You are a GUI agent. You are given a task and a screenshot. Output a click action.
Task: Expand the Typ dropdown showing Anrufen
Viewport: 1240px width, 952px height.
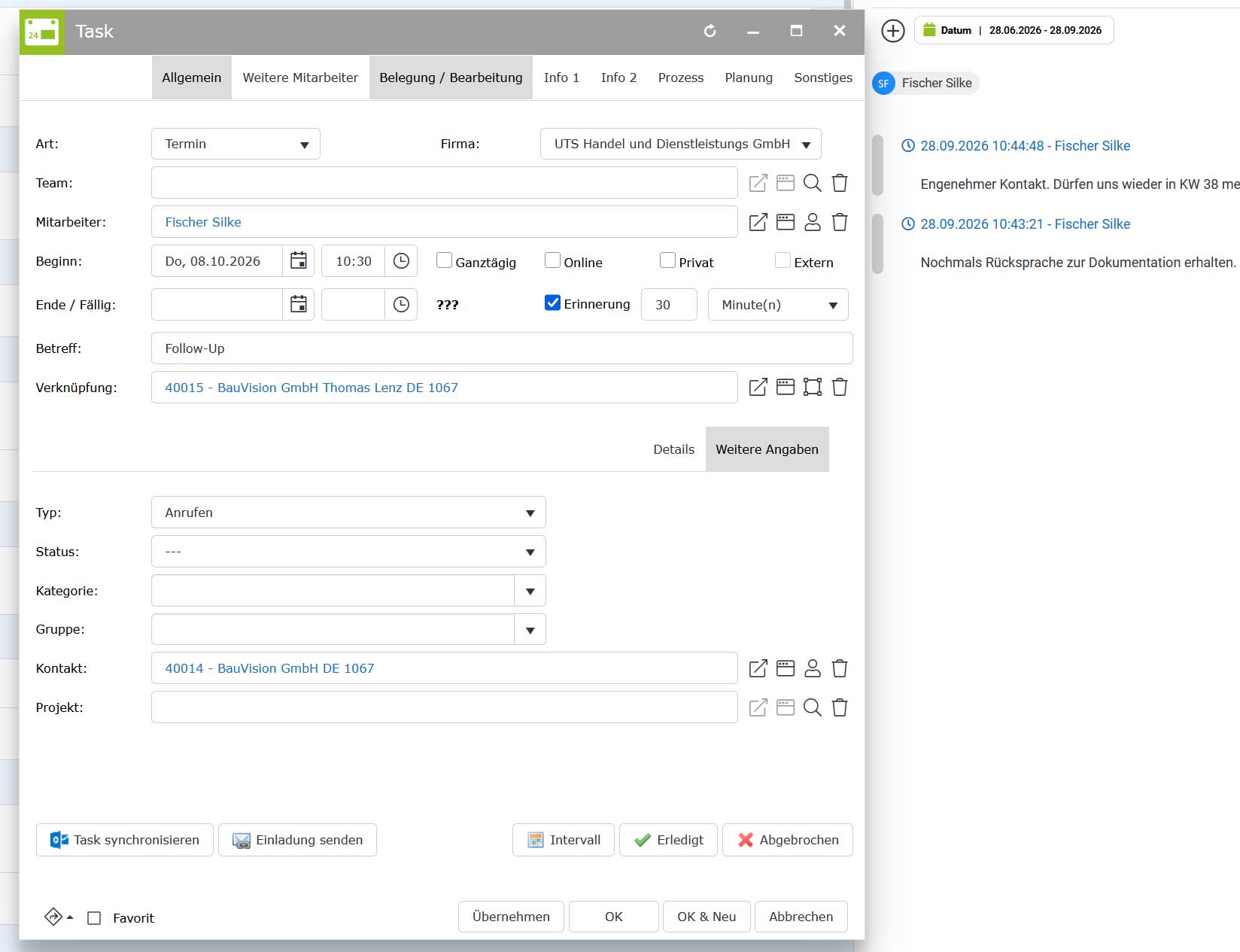(348, 512)
